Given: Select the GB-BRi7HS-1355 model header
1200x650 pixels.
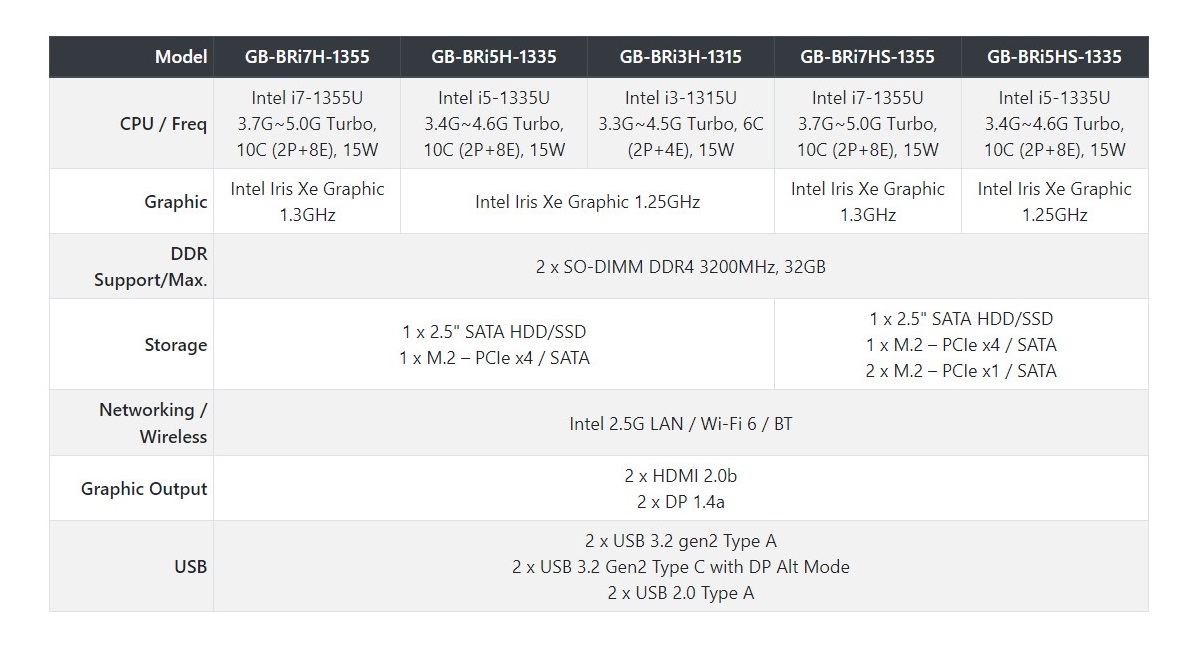Looking at the screenshot, I should (x=867, y=57).
